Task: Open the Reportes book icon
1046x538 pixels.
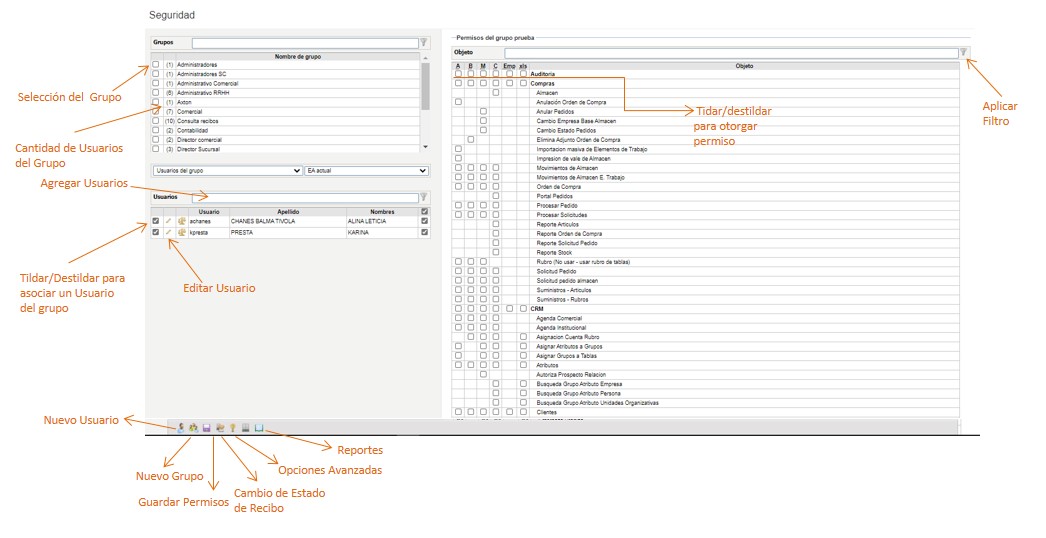Action: (258, 428)
